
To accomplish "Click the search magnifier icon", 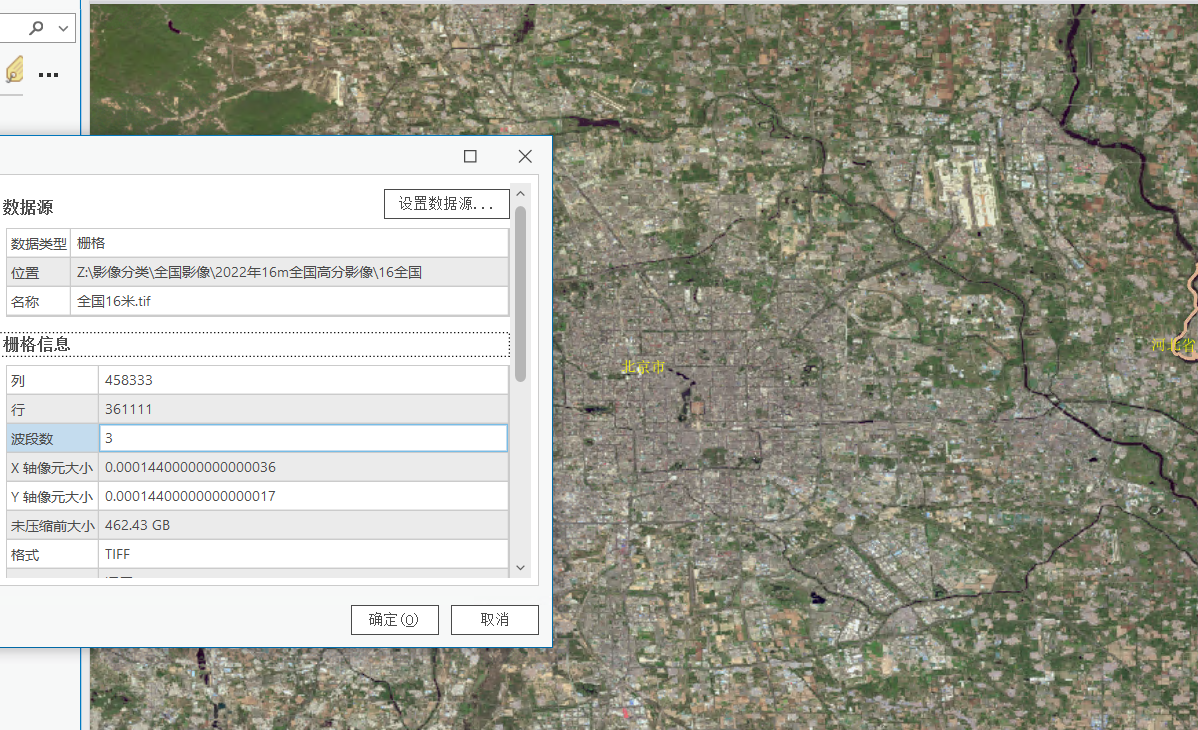I will [x=36, y=28].
